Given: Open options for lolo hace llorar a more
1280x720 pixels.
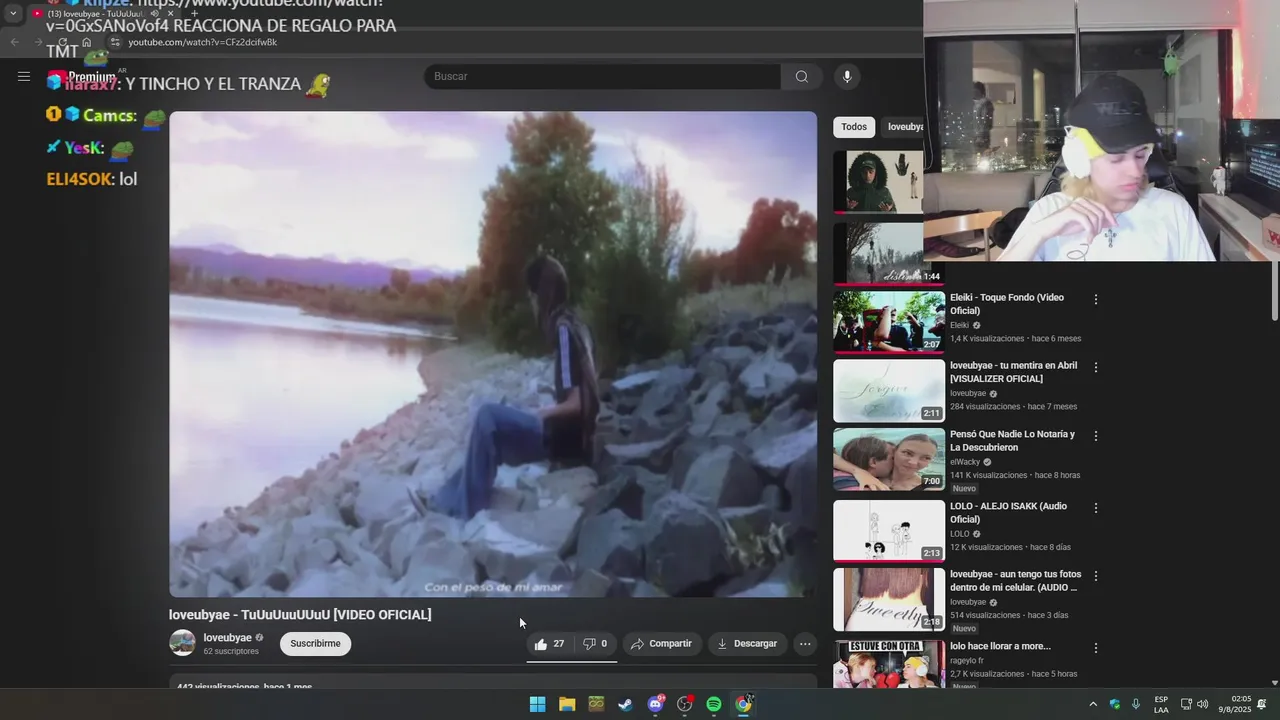Looking at the screenshot, I should pos(1096,648).
